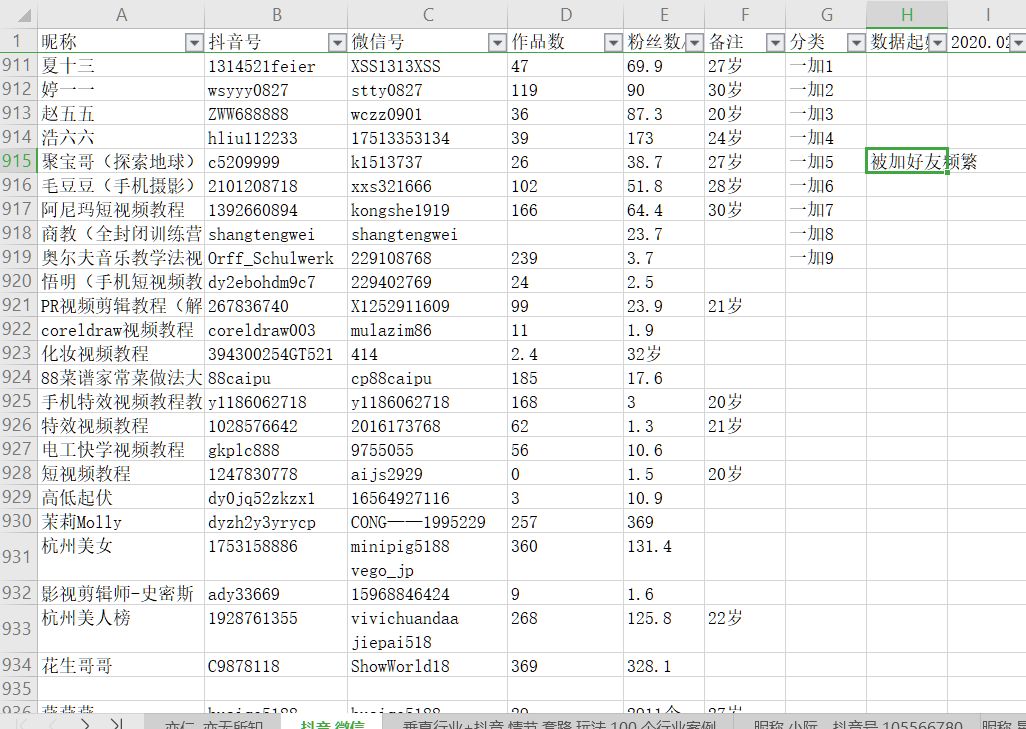The image size is (1026, 729).
Task: Open the 粉丝数 column filter dropdown
Action: point(694,43)
